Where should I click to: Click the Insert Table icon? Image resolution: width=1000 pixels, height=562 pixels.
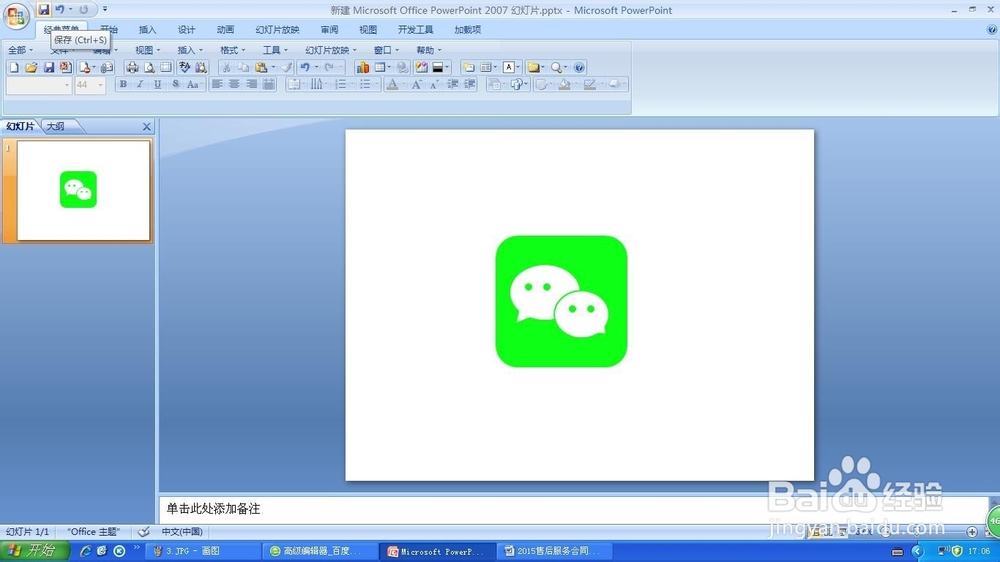pyautogui.click(x=379, y=67)
